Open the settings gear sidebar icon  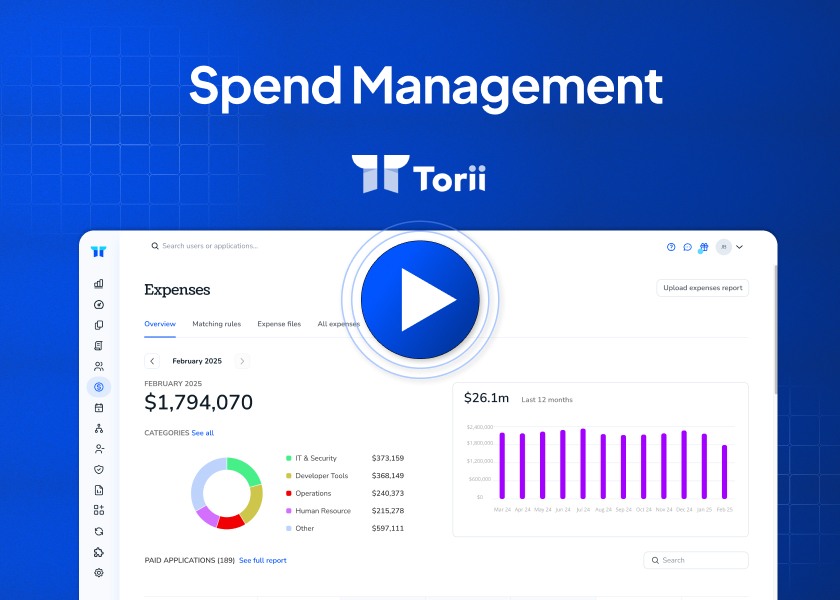click(x=99, y=573)
